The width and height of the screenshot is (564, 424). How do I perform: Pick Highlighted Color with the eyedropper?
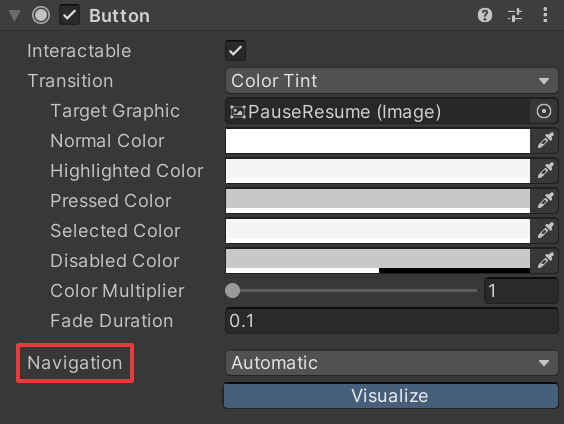coord(545,171)
